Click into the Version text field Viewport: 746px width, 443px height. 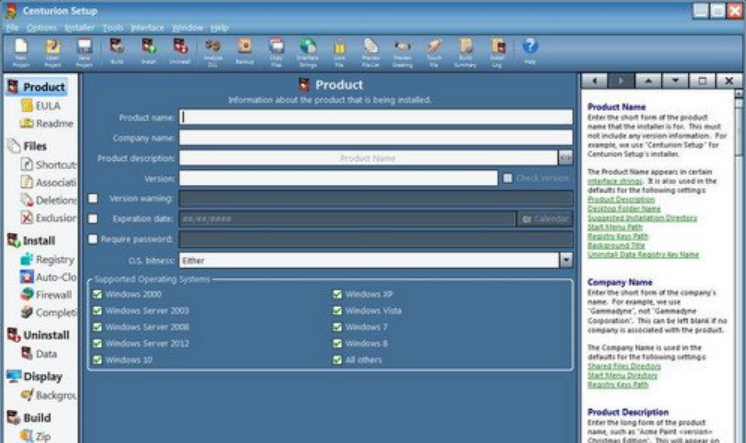click(x=338, y=178)
